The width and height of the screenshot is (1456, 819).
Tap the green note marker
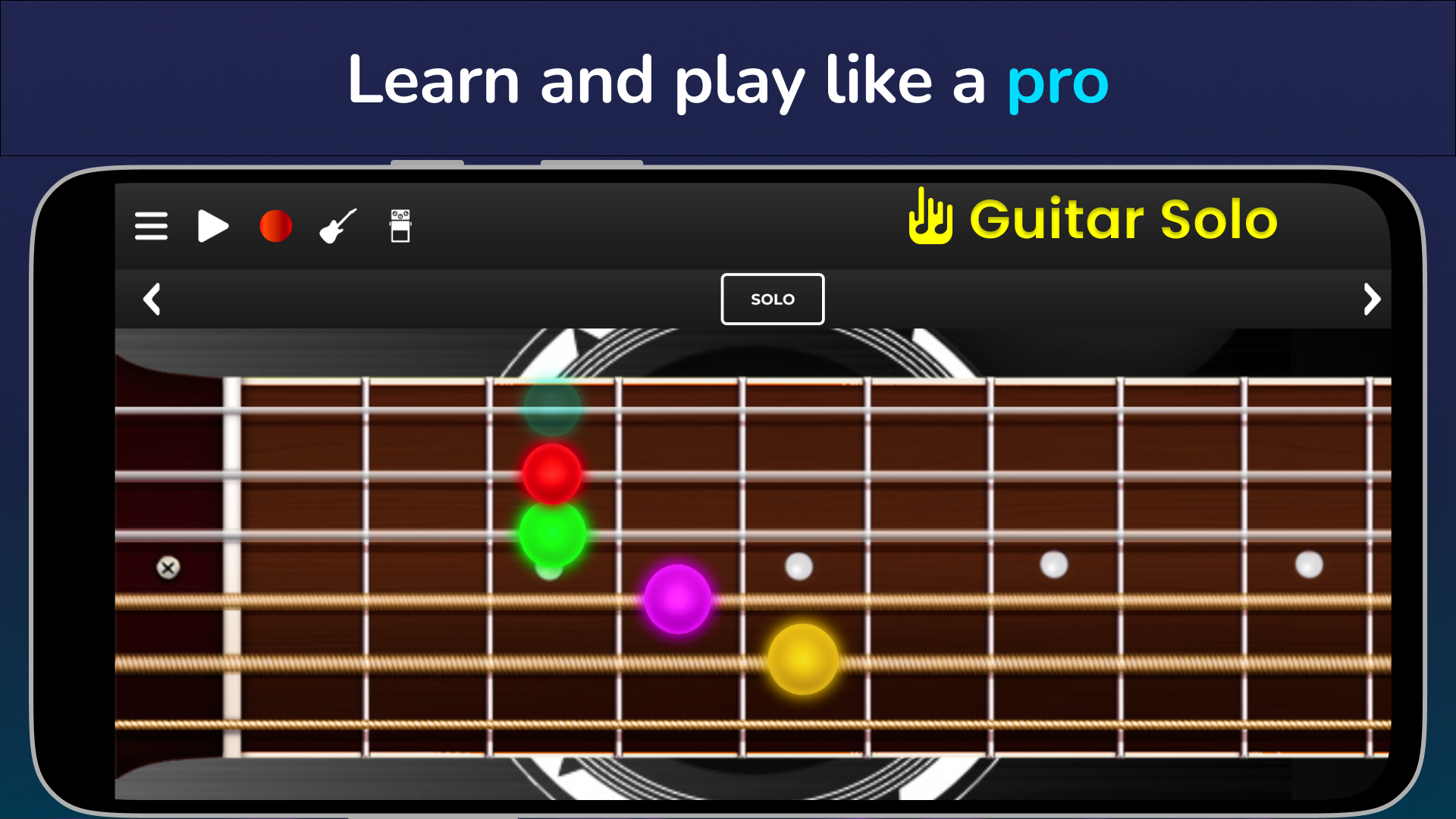tap(552, 534)
